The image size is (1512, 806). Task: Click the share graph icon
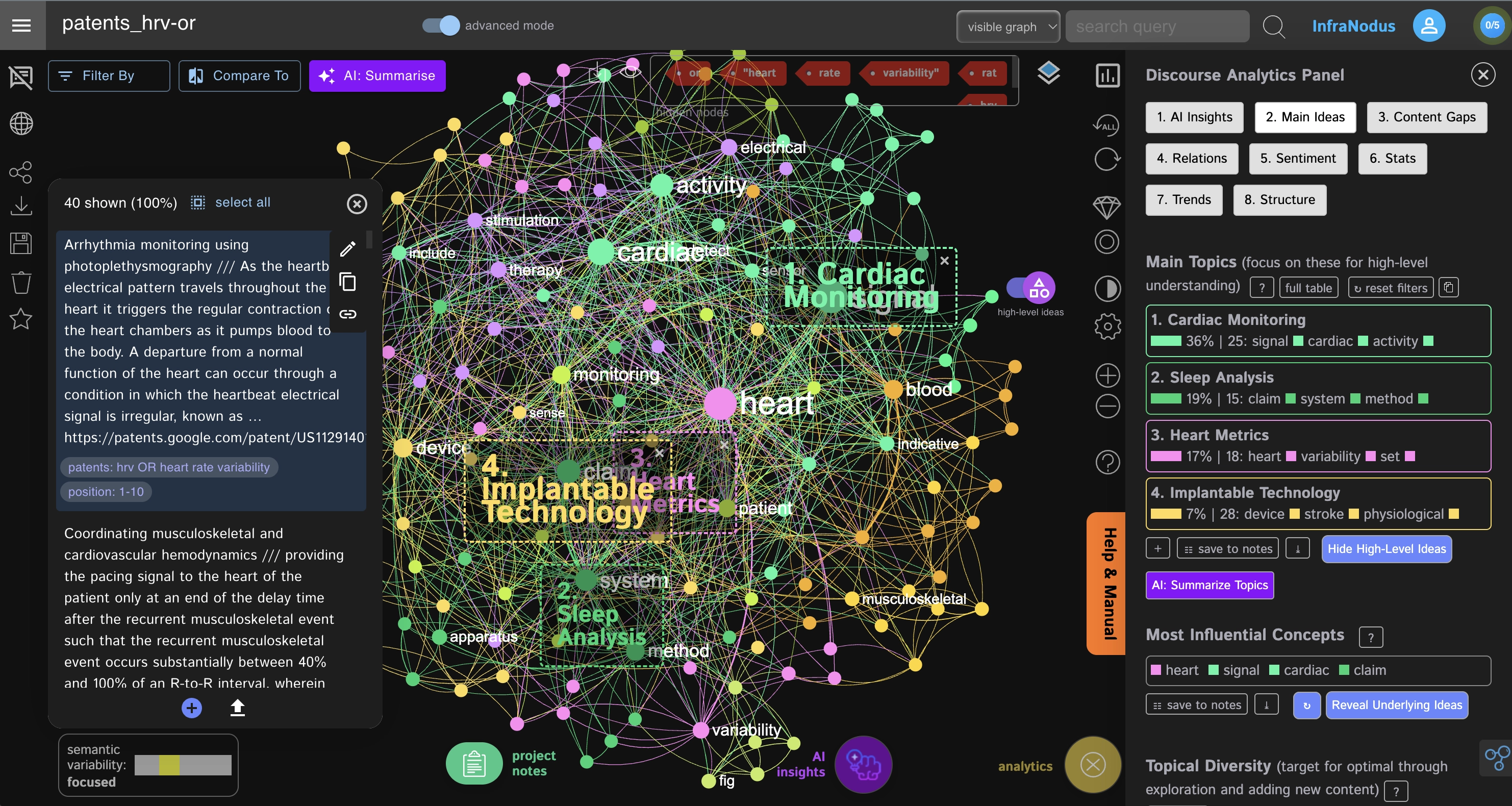point(21,172)
